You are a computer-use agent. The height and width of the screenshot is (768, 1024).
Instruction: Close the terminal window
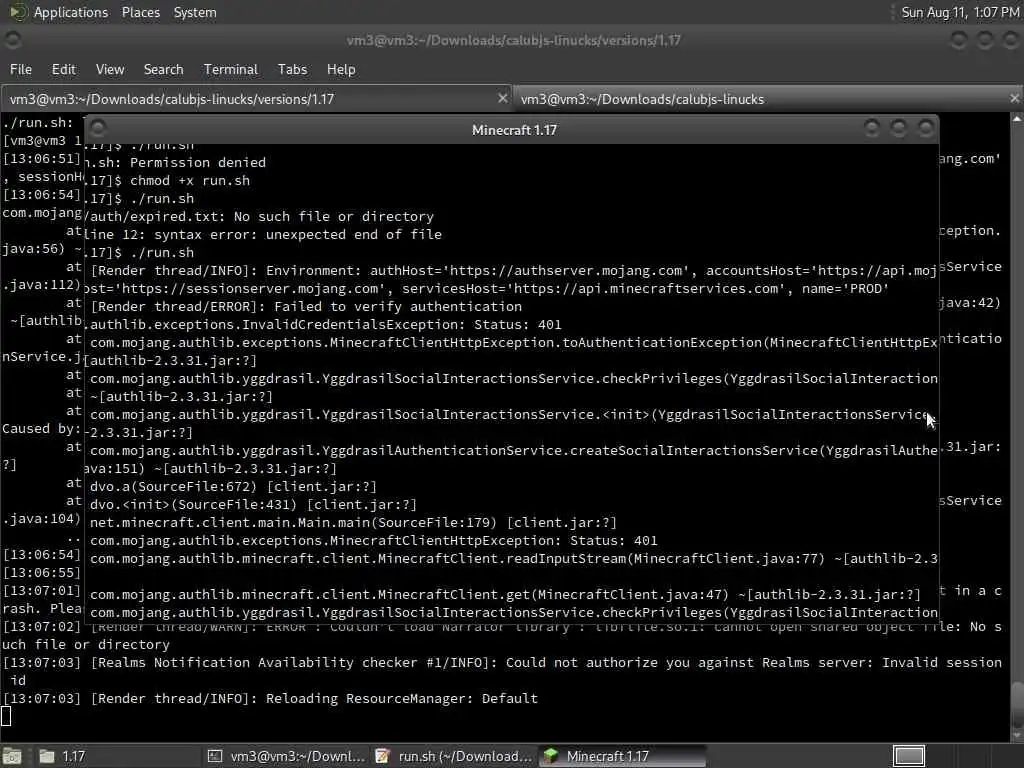tap(1010, 40)
